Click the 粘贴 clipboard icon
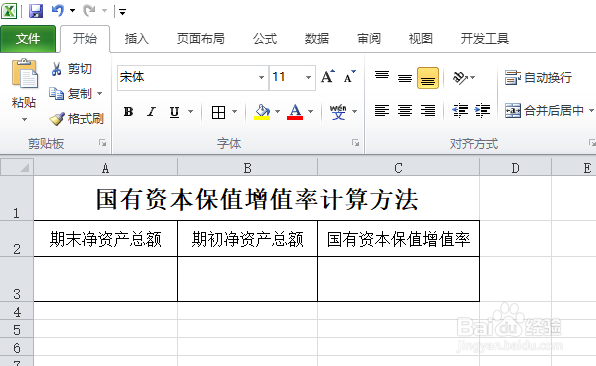The image size is (596, 366). [24, 74]
